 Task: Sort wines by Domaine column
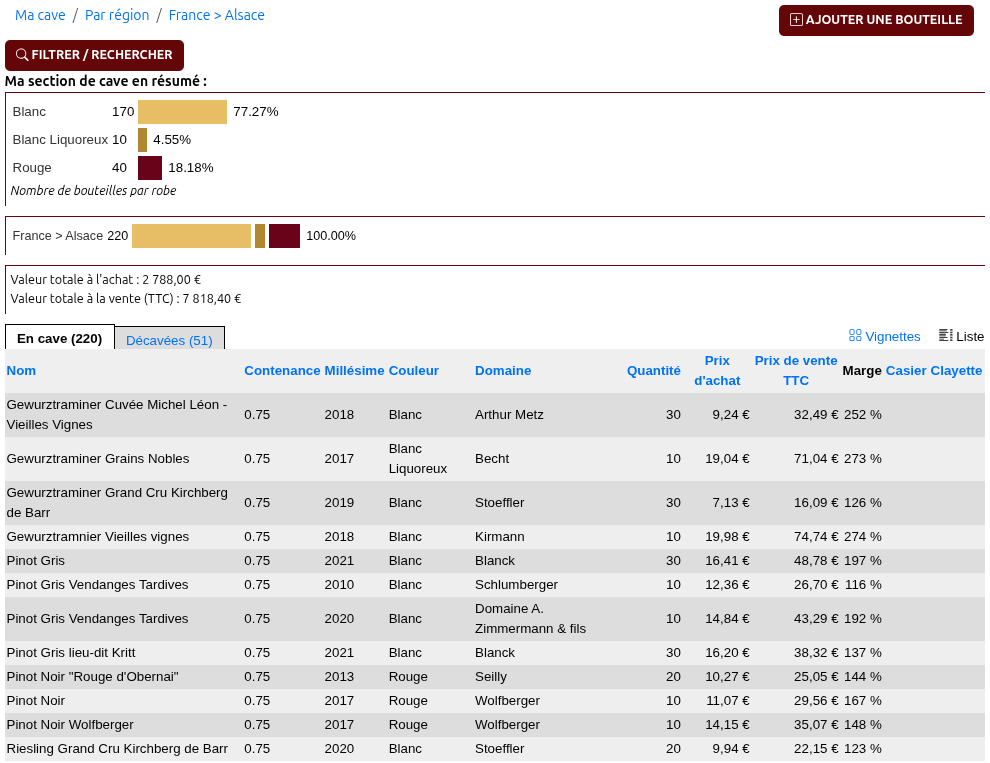tap(503, 370)
